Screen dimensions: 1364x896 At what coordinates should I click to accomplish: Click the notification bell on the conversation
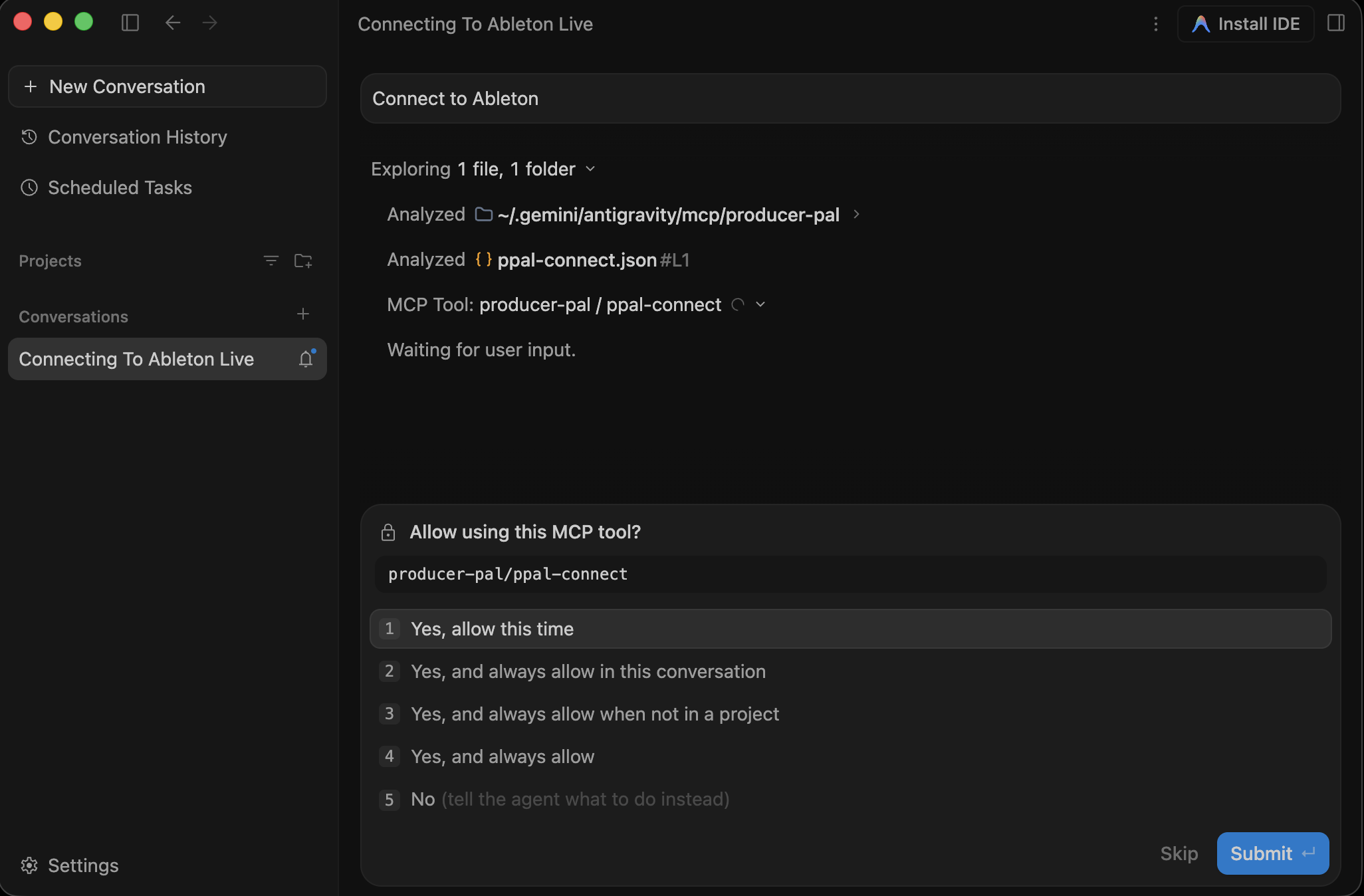306,359
